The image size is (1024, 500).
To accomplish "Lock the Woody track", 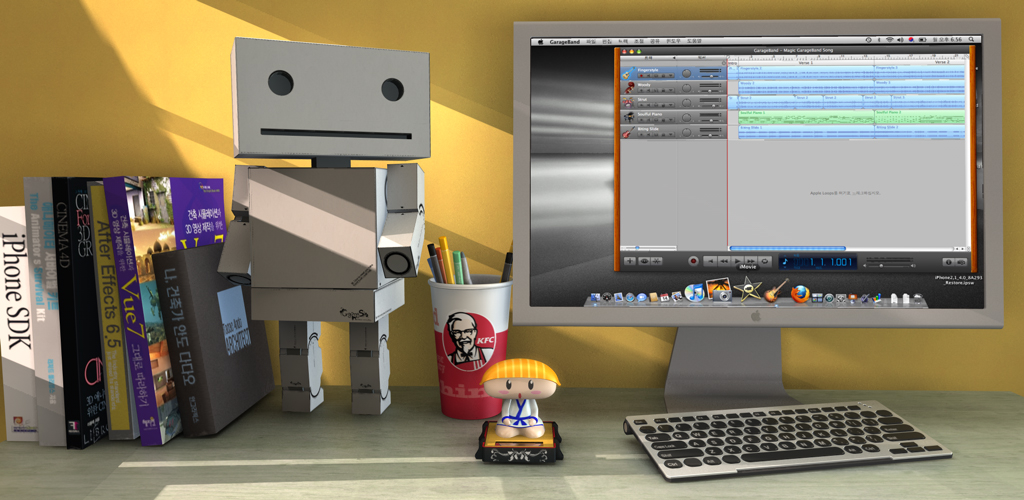I will pos(664,90).
